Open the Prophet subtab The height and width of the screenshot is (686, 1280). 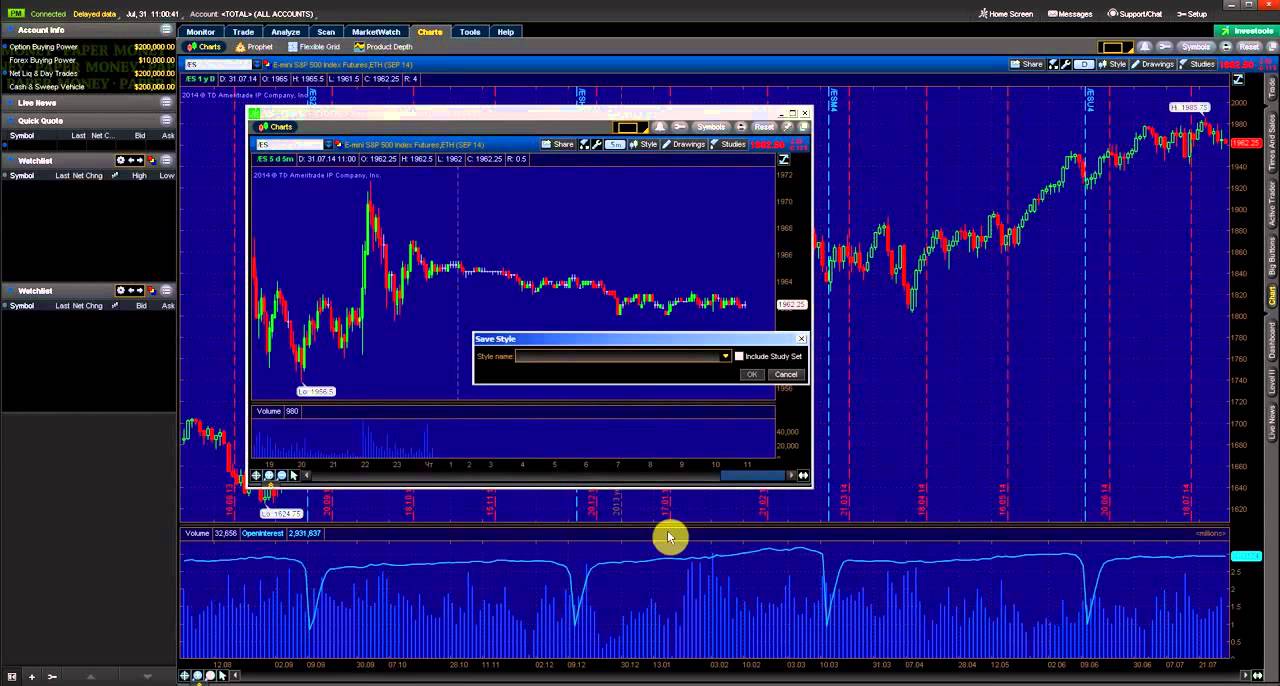[254, 47]
